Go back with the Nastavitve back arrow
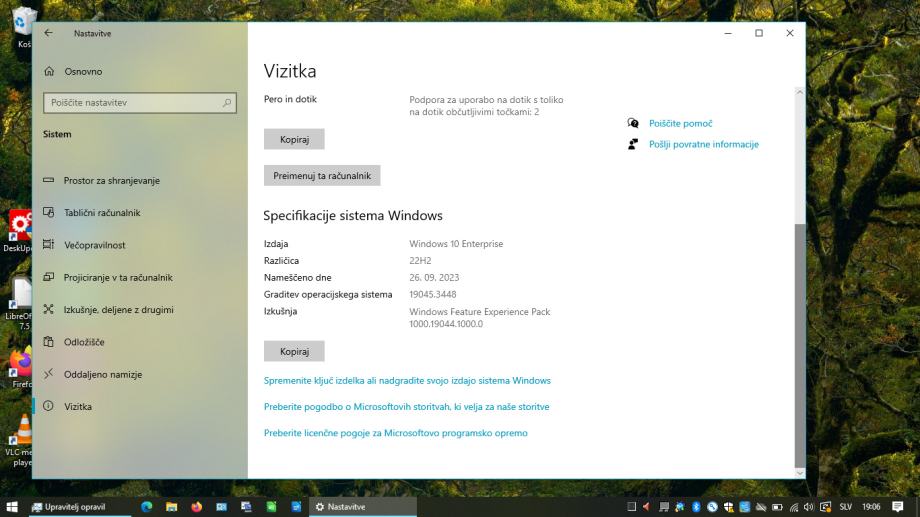This screenshot has width=920, height=517. (48, 33)
